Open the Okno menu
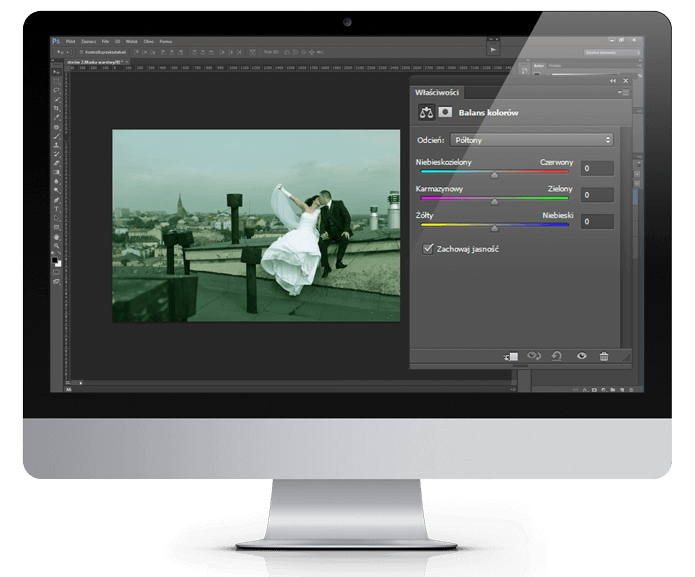Viewport: 695px width, 577px height. tap(148, 41)
